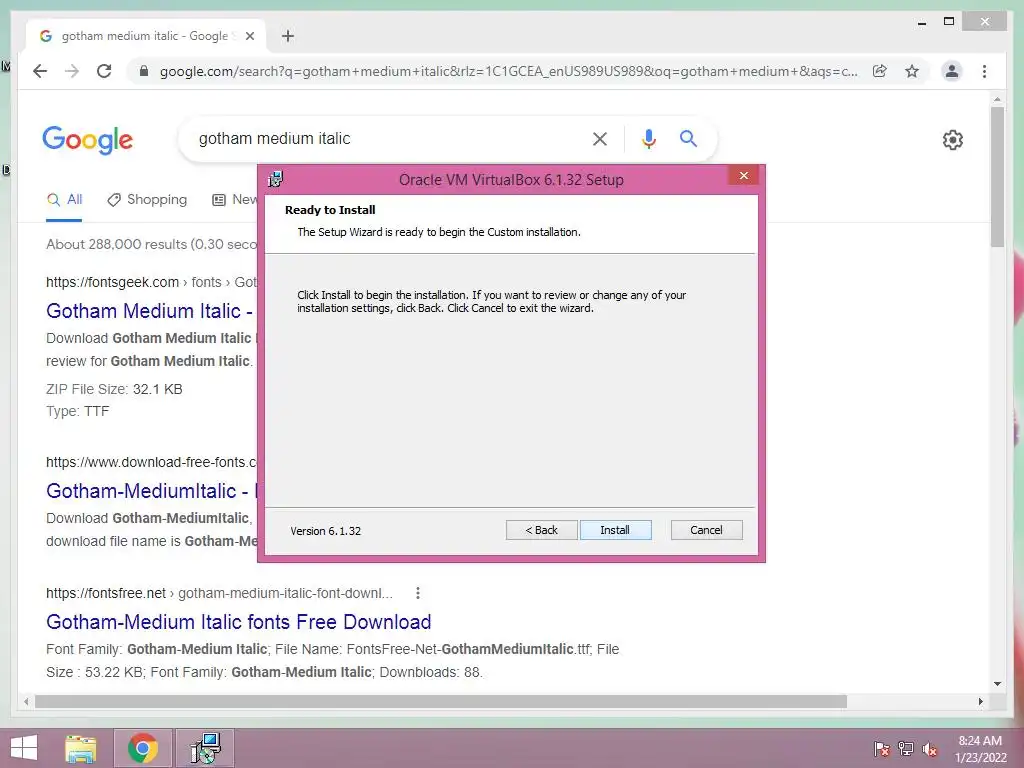Click the horizontal scrollbar thumb in Chrome
The width and height of the screenshot is (1024, 768).
tap(441, 701)
